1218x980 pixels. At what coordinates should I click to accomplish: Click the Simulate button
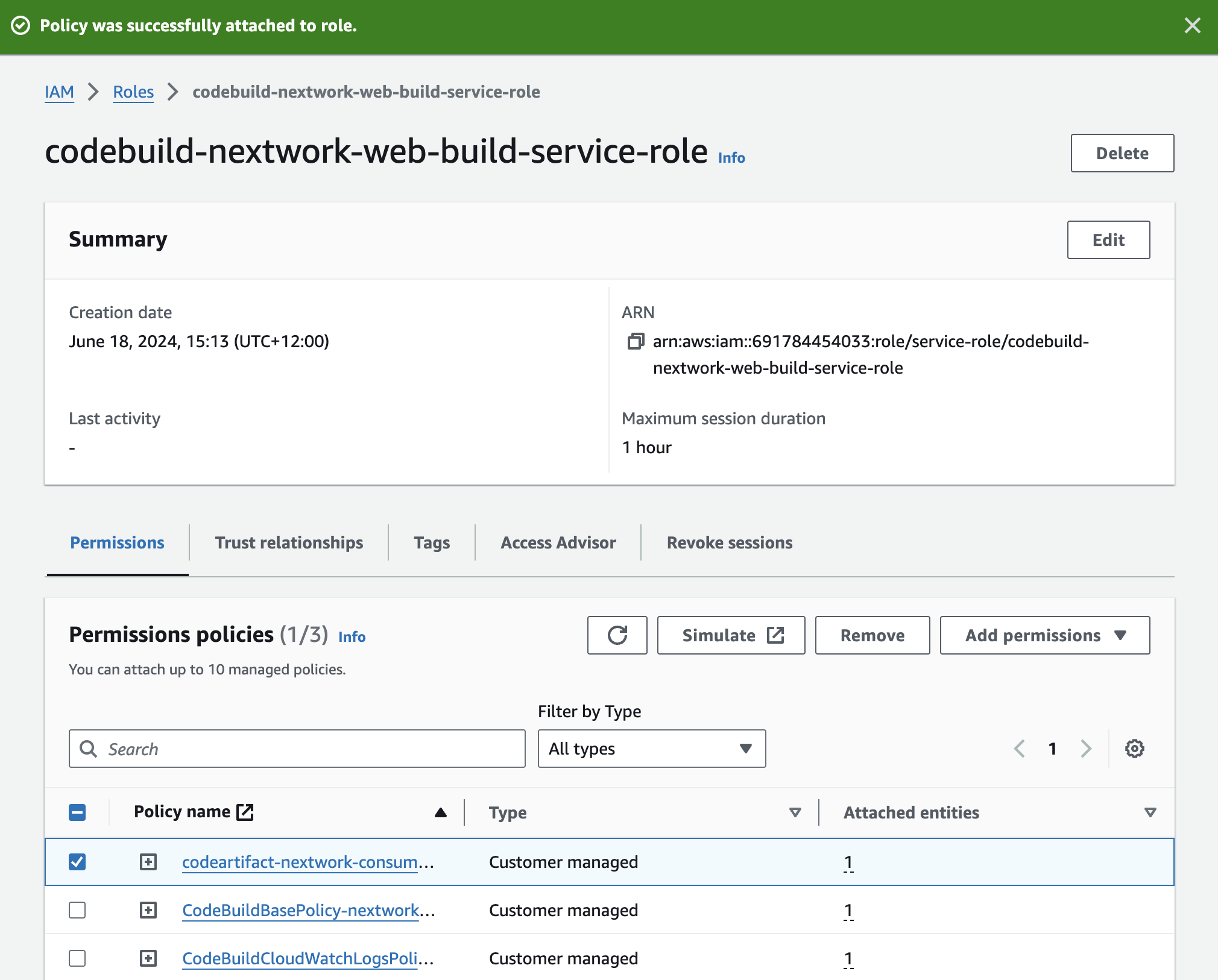(731, 635)
